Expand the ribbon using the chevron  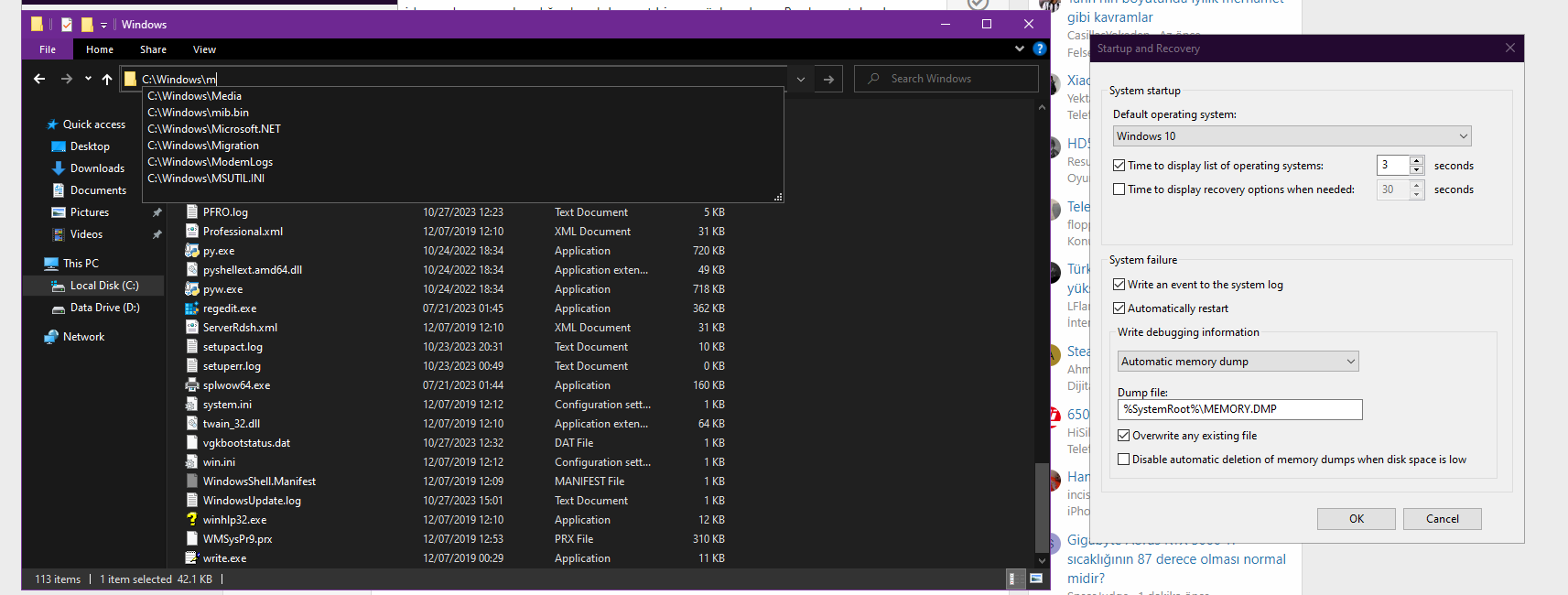(x=1020, y=49)
